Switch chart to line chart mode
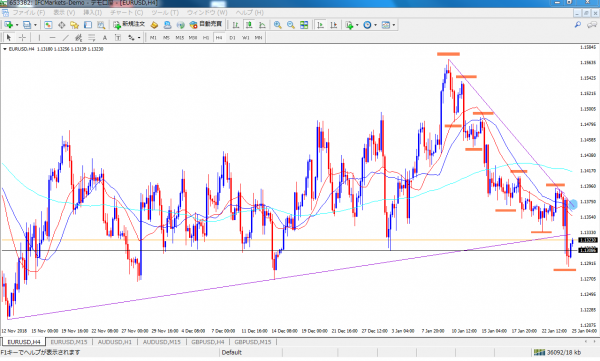This screenshot has height=361, width=600. (x=262, y=25)
